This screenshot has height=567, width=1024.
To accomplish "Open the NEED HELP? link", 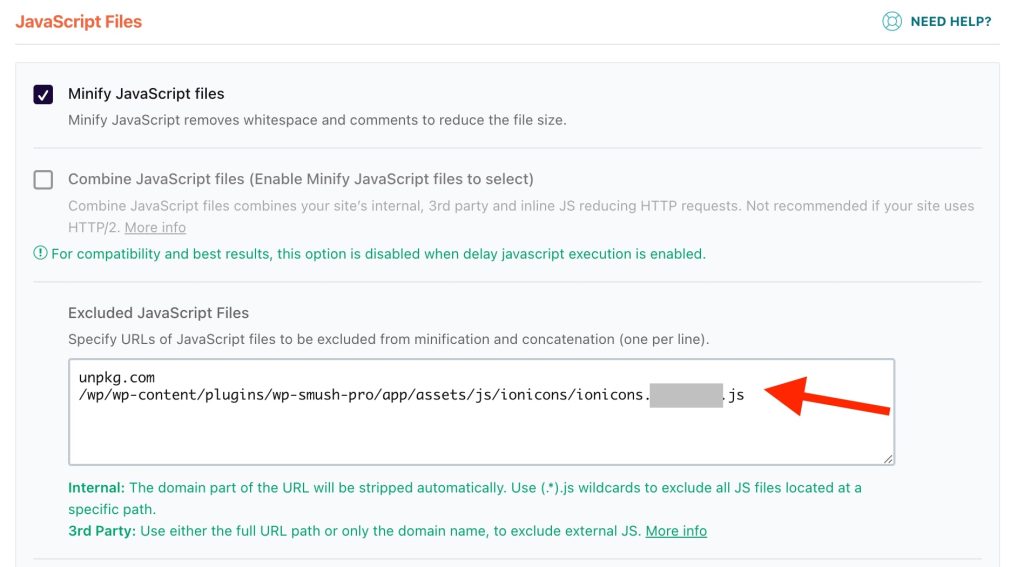I will pyautogui.click(x=950, y=21).
